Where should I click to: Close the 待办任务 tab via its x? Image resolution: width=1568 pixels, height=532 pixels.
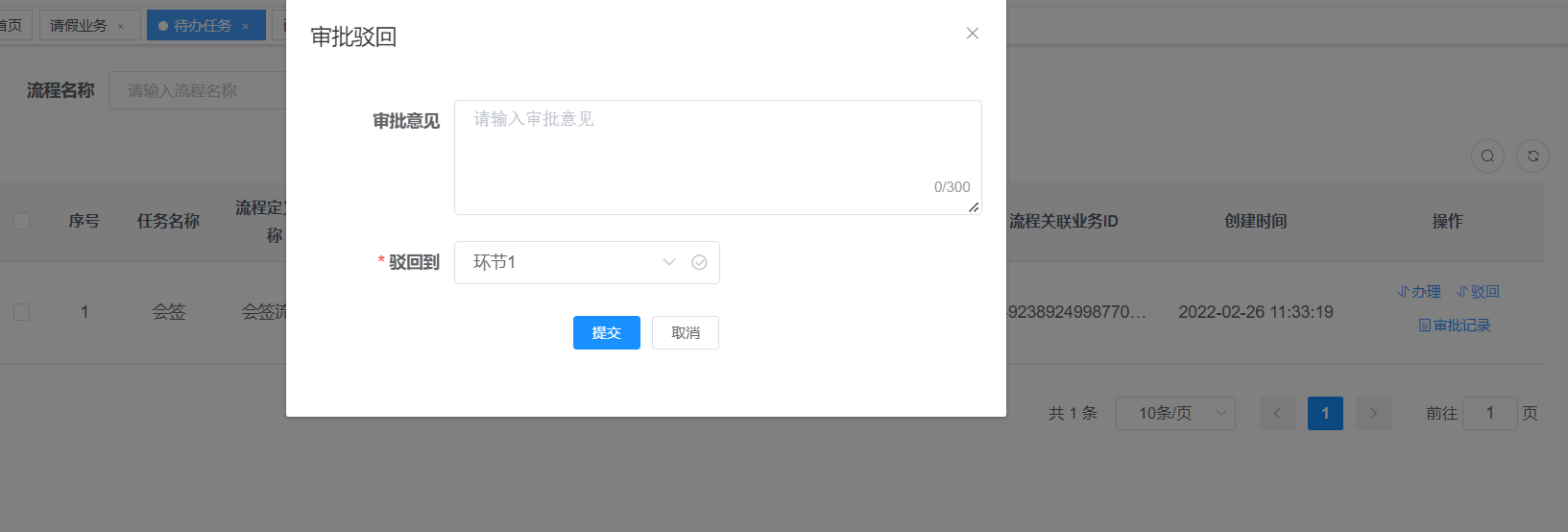[x=246, y=27]
